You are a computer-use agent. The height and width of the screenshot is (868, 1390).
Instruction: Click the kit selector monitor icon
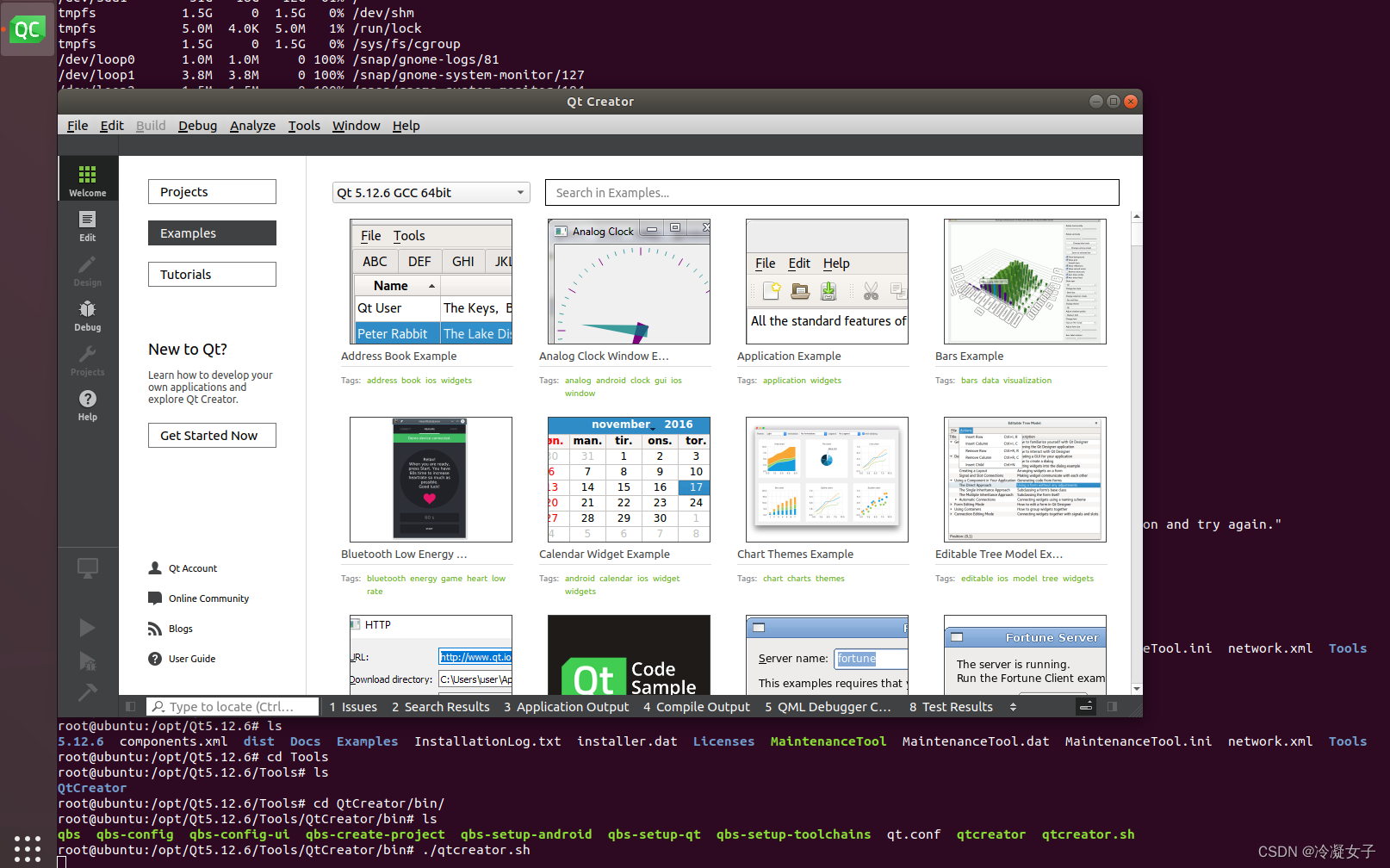click(88, 567)
